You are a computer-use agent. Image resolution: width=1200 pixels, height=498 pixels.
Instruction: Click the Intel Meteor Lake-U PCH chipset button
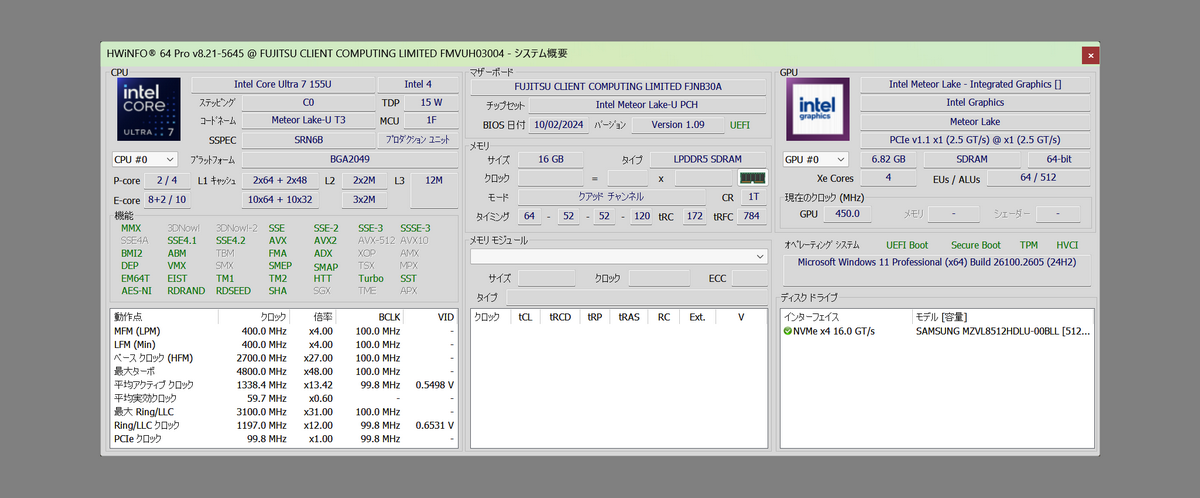click(x=645, y=104)
